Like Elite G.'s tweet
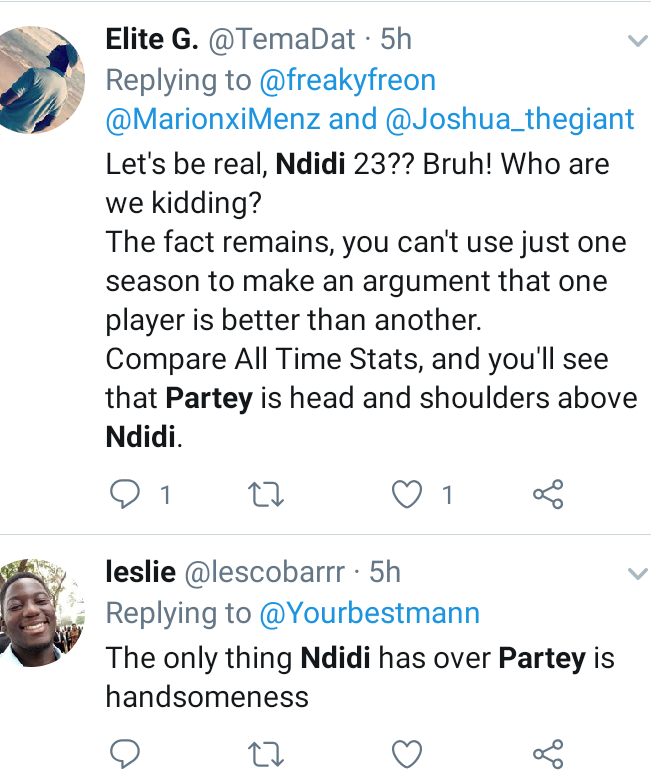 coord(407,494)
